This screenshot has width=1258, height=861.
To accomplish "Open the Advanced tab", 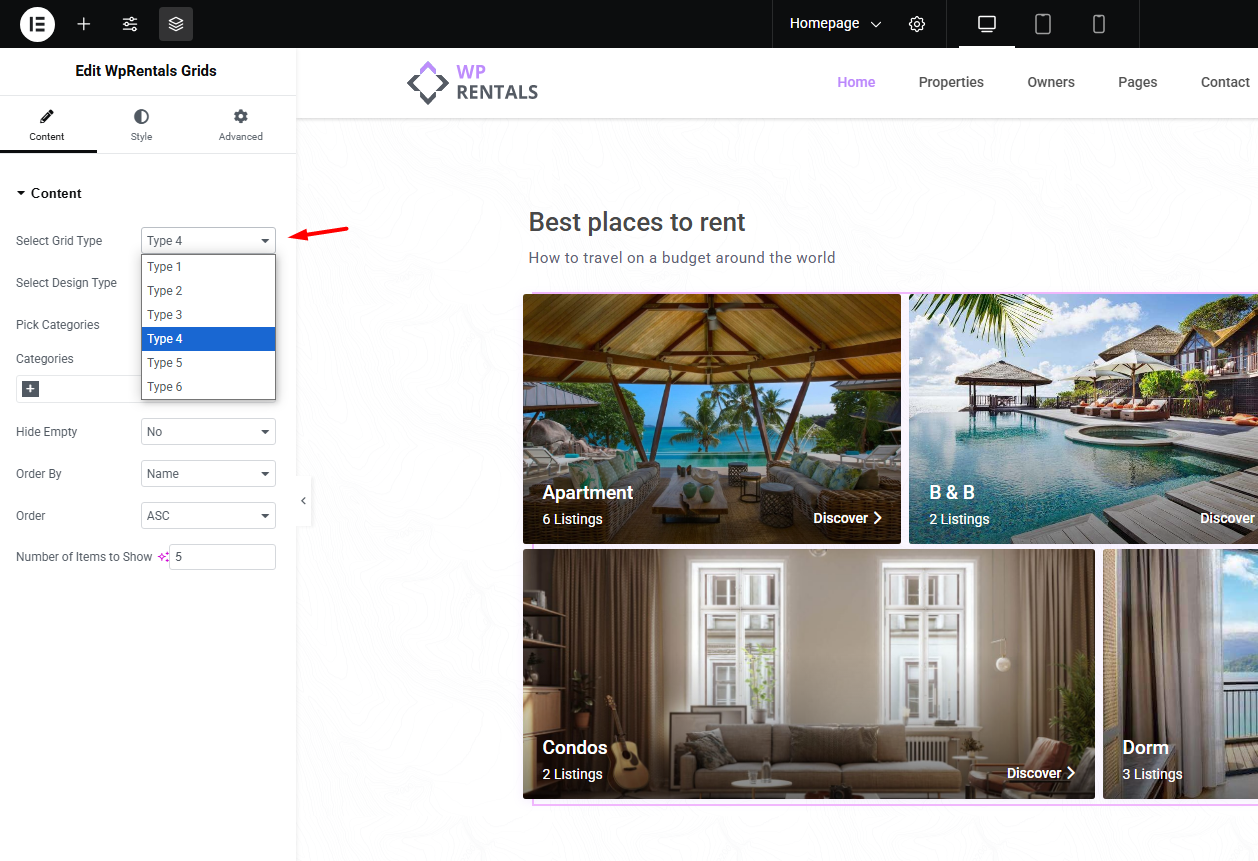I will click(240, 125).
